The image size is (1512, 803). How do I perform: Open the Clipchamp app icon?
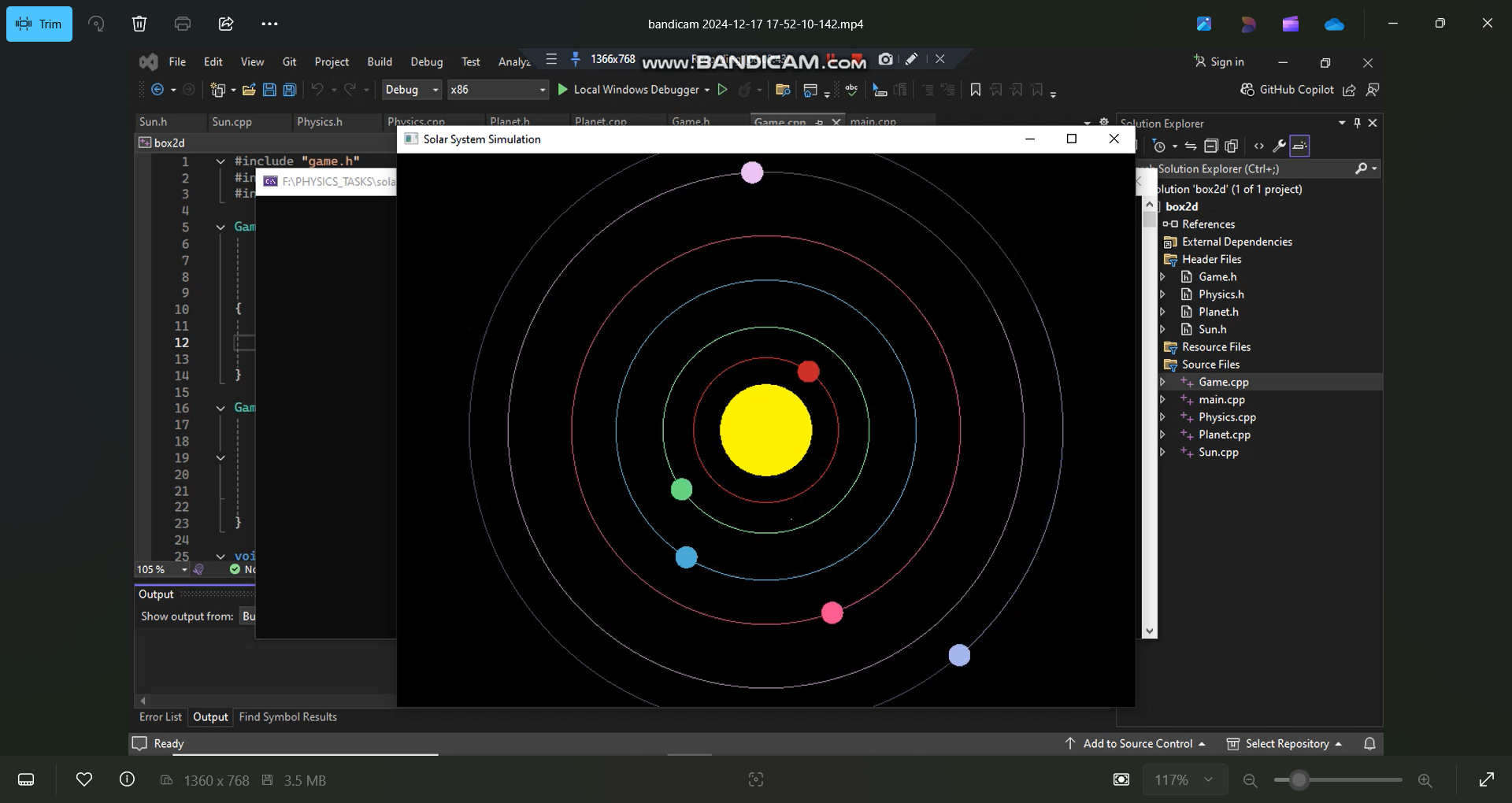pos(1291,24)
